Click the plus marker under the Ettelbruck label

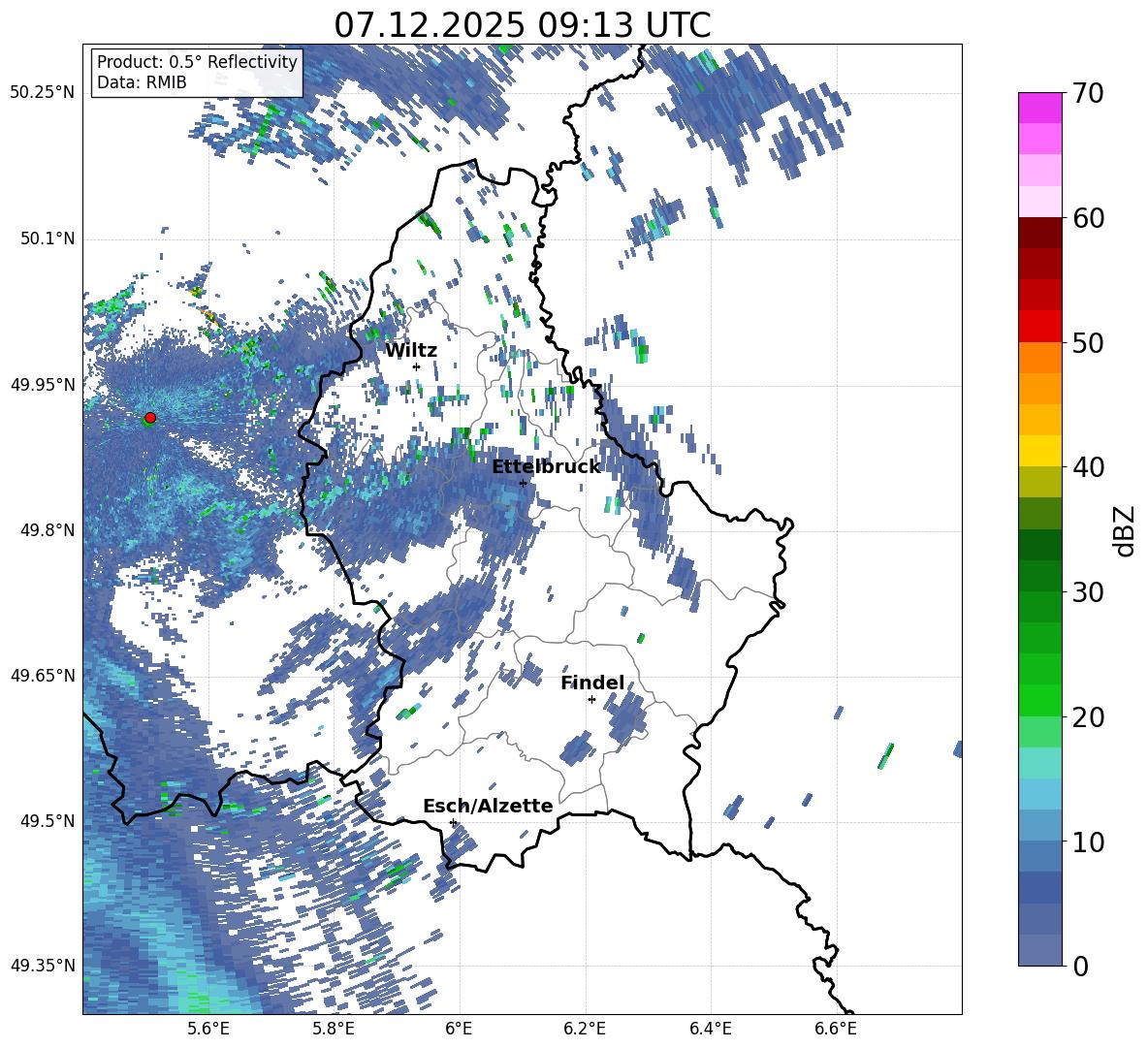tap(523, 483)
